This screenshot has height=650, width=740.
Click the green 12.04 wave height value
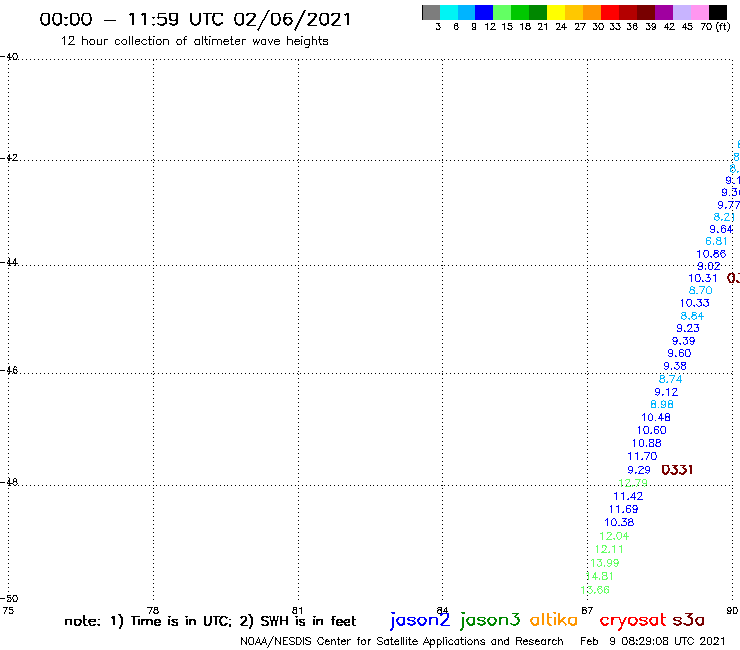614,536
